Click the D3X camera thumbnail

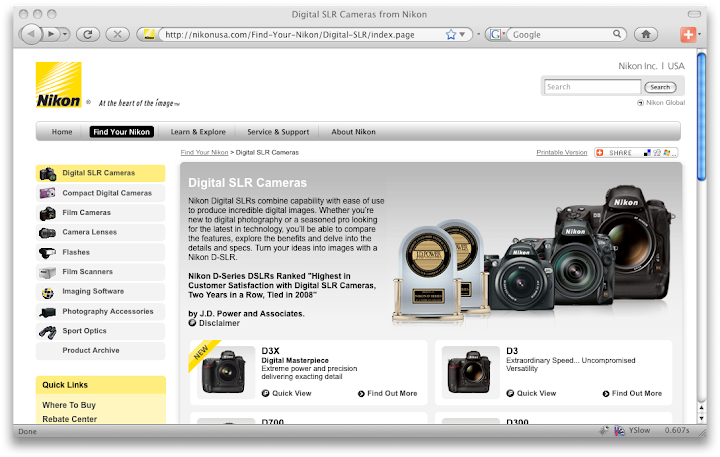(226, 372)
